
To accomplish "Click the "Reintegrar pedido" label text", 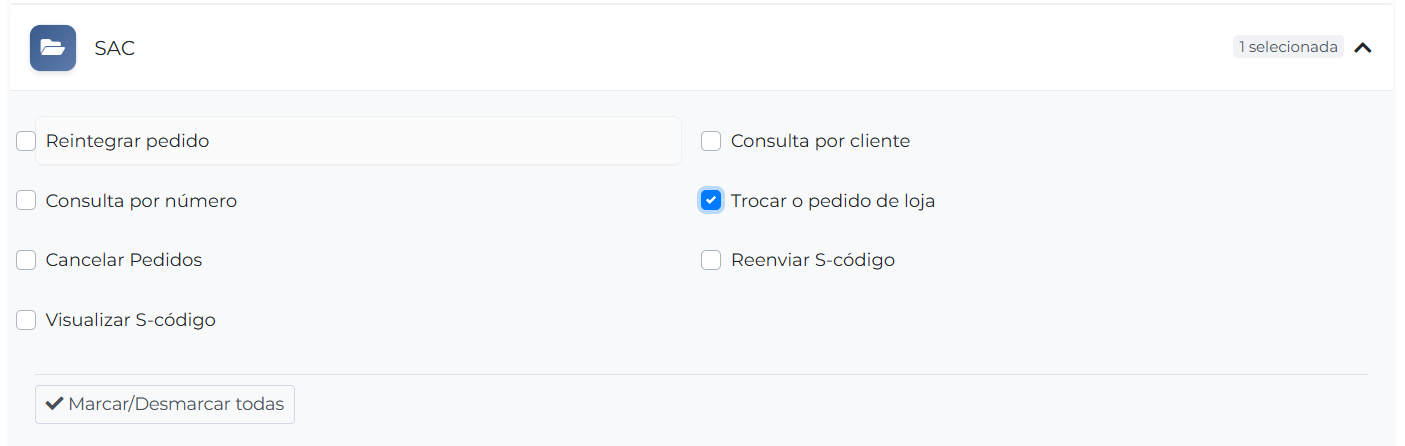I will [x=127, y=141].
